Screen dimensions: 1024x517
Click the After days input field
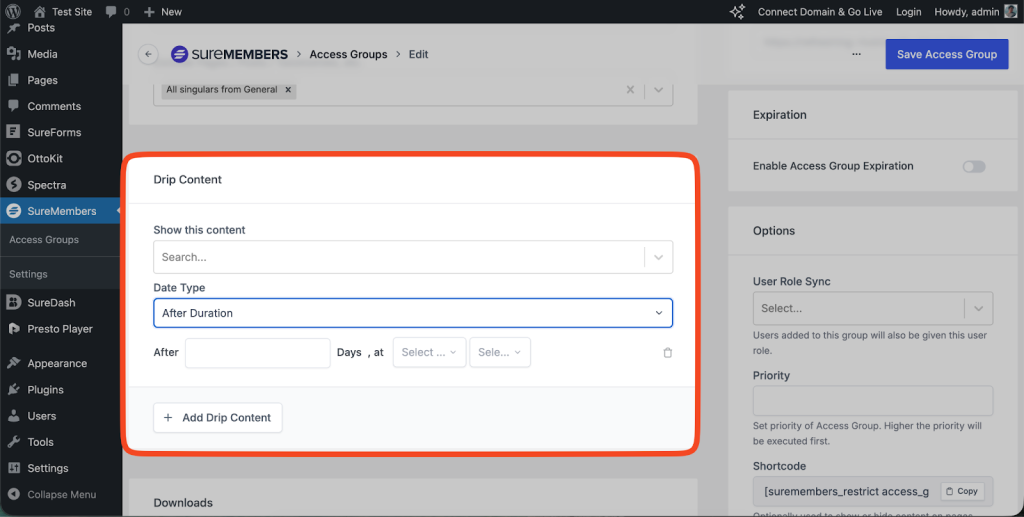[257, 353]
